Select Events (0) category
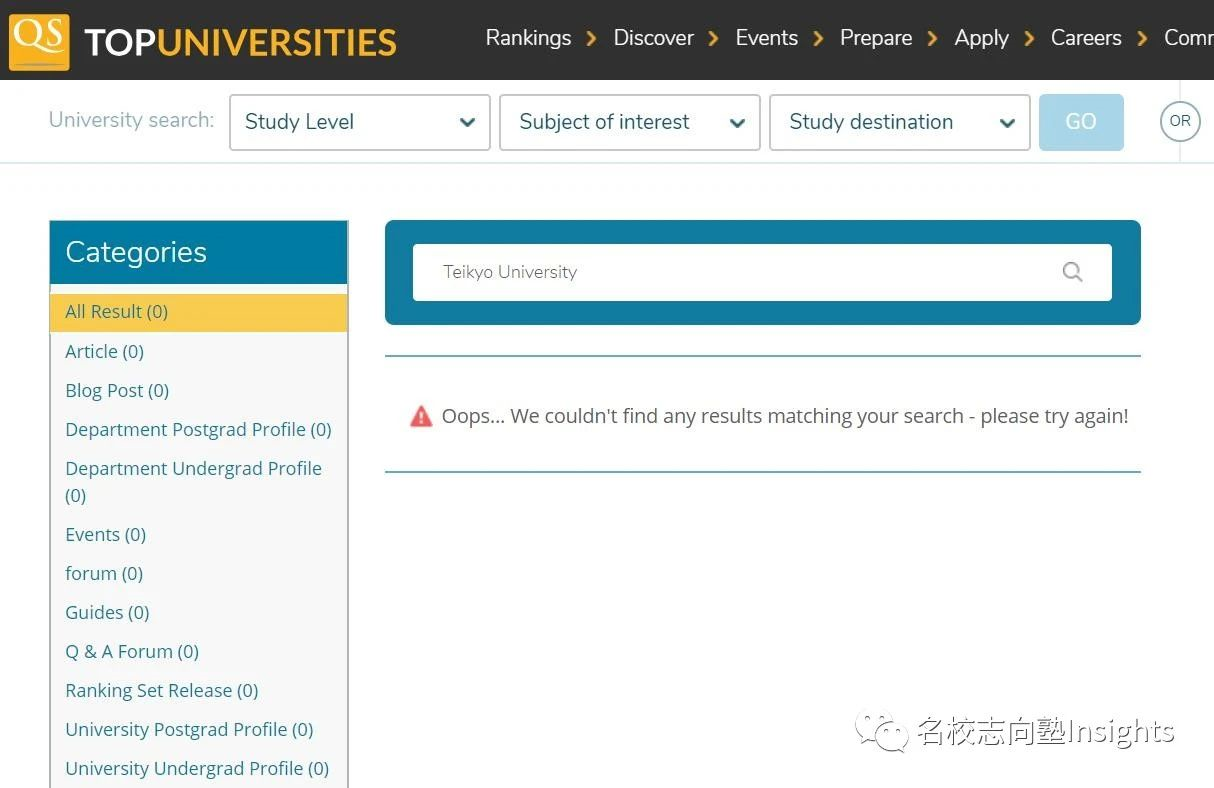Image resolution: width=1214 pixels, height=788 pixels. [105, 534]
